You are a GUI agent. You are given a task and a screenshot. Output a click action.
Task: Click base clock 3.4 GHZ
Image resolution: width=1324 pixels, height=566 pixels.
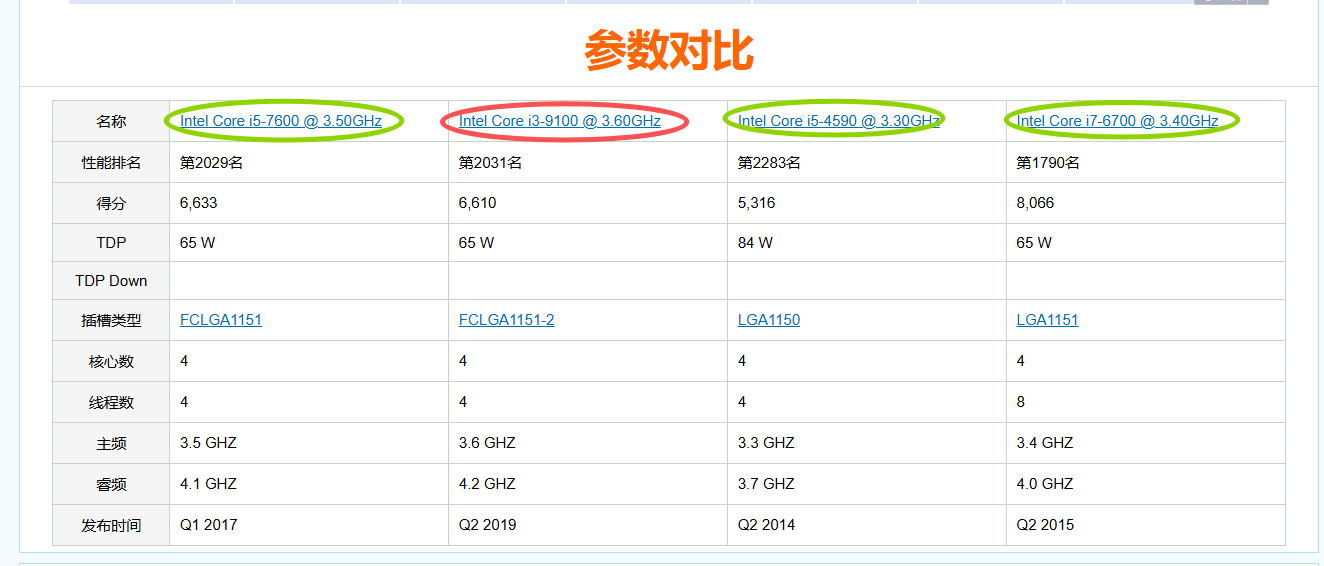1045,443
